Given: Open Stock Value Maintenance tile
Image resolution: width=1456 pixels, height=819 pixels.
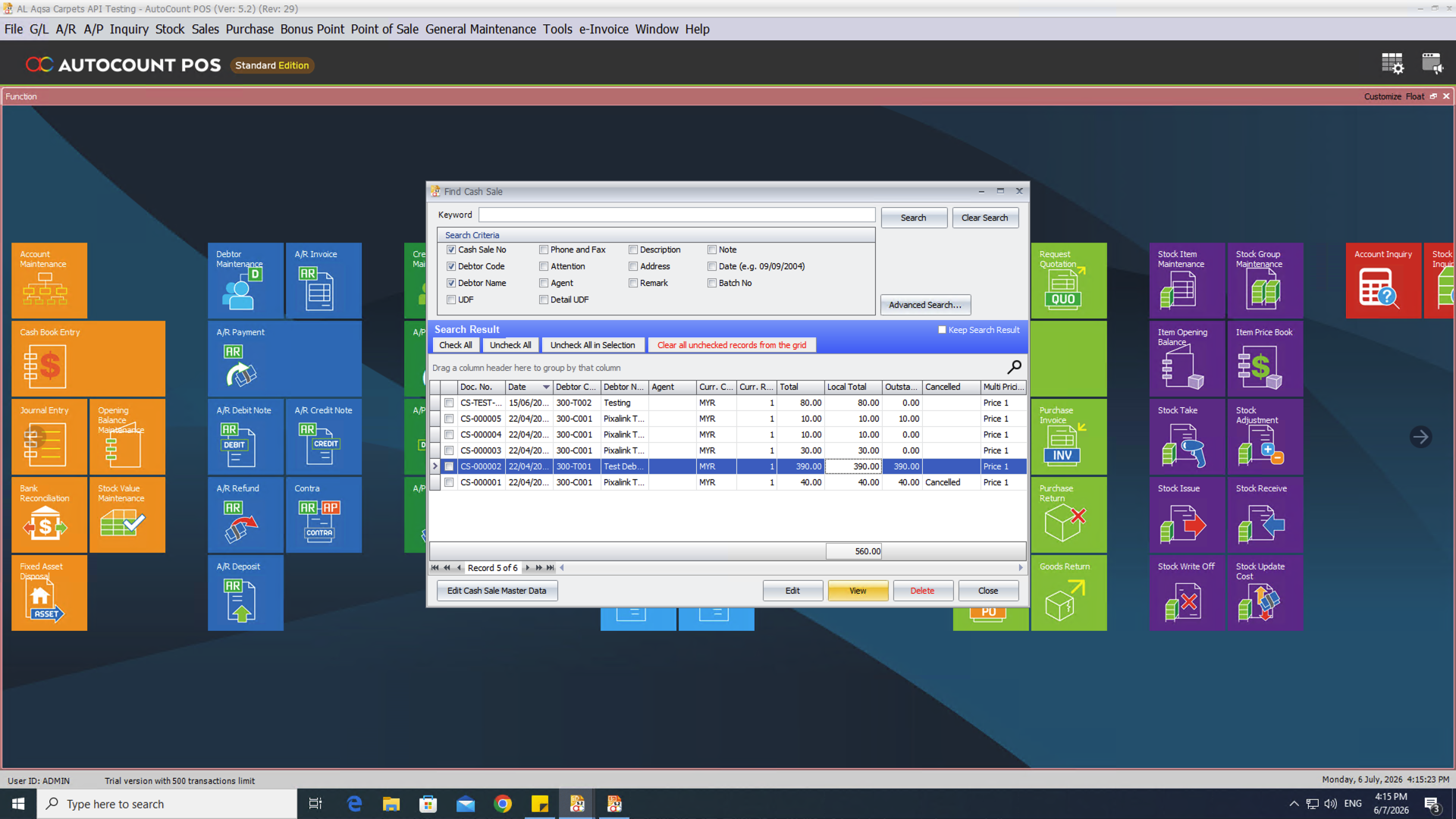Looking at the screenshot, I should click(127, 515).
